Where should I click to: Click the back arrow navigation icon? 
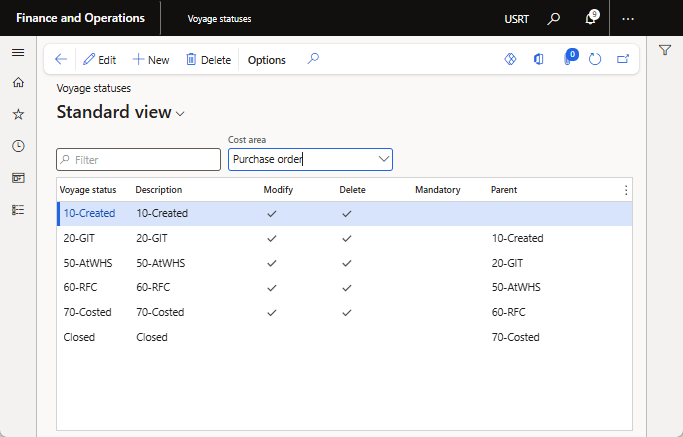pyautogui.click(x=61, y=60)
